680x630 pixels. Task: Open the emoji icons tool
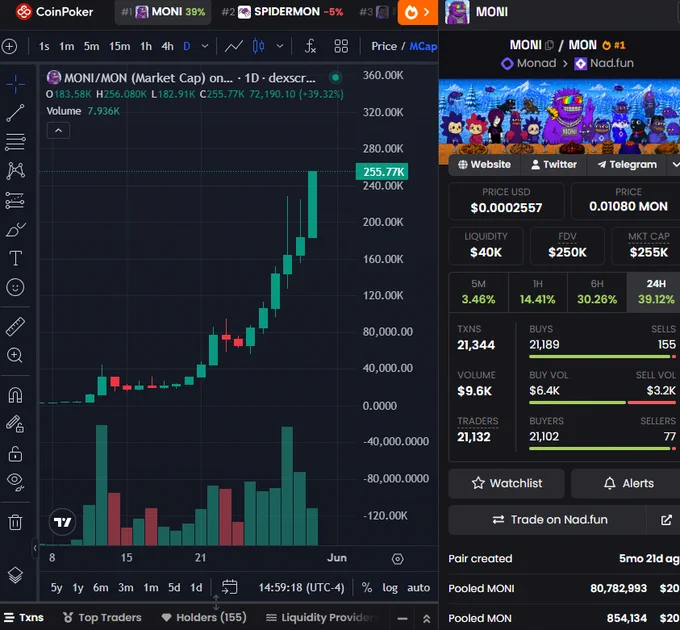pos(16,287)
